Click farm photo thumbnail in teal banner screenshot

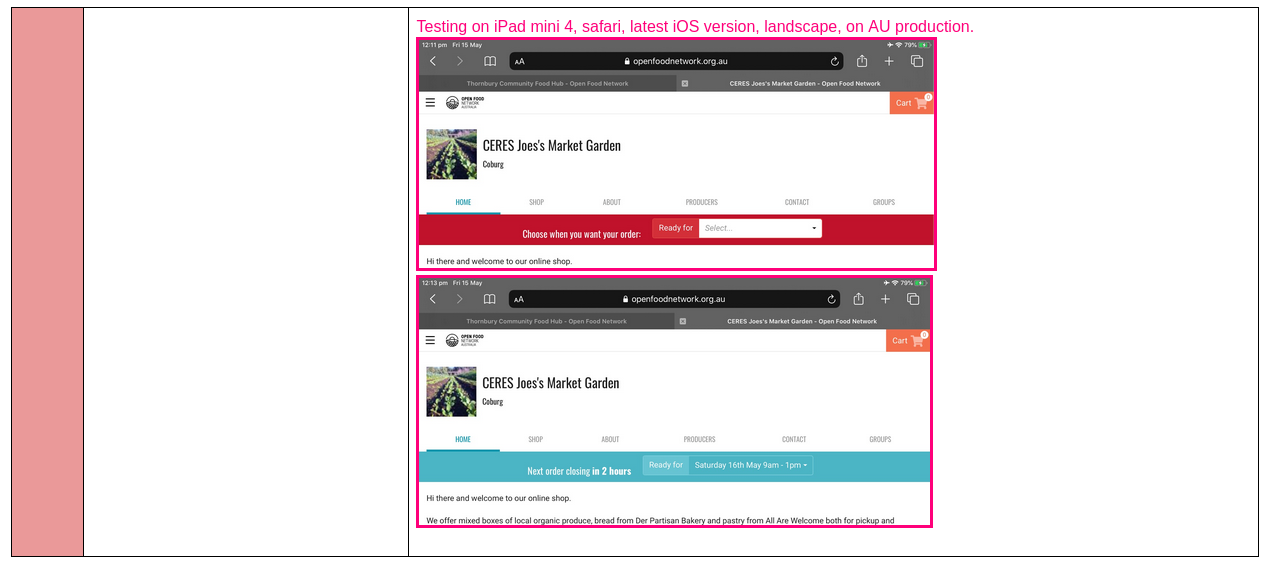coord(452,391)
